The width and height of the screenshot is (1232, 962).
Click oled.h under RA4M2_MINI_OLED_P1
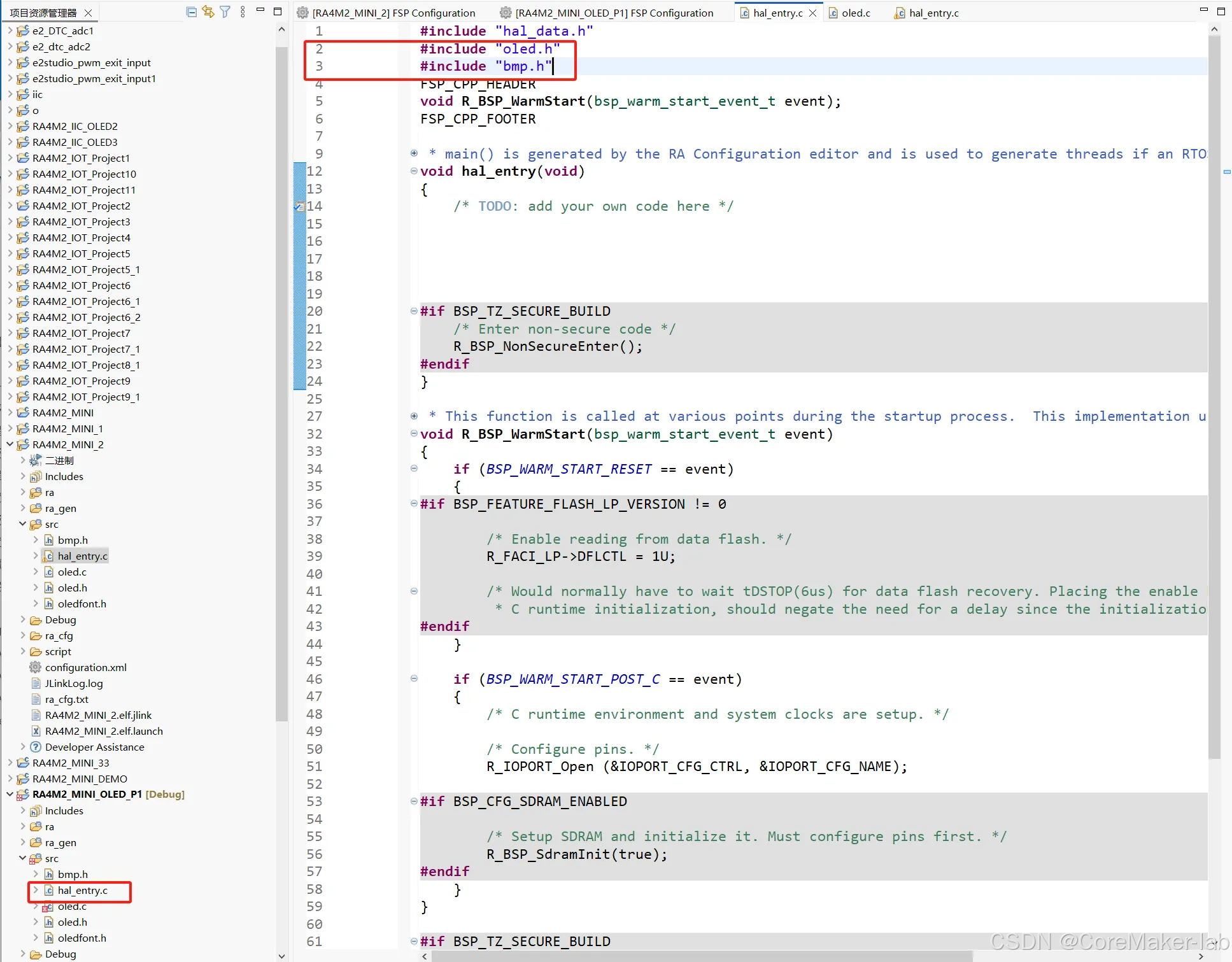72,922
